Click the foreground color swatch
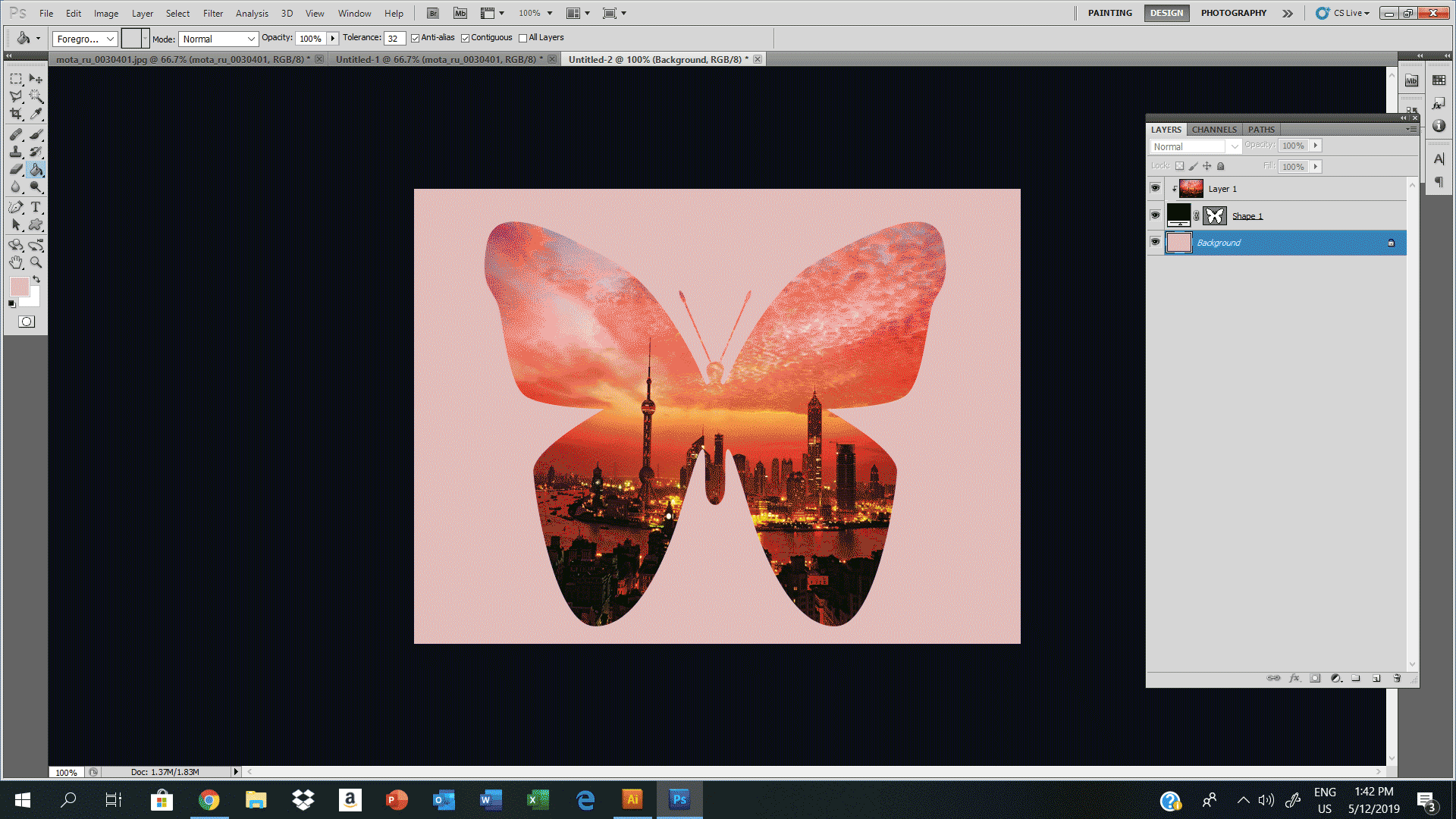The height and width of the screenshot is (819, 1456). (x=18, y=286)
